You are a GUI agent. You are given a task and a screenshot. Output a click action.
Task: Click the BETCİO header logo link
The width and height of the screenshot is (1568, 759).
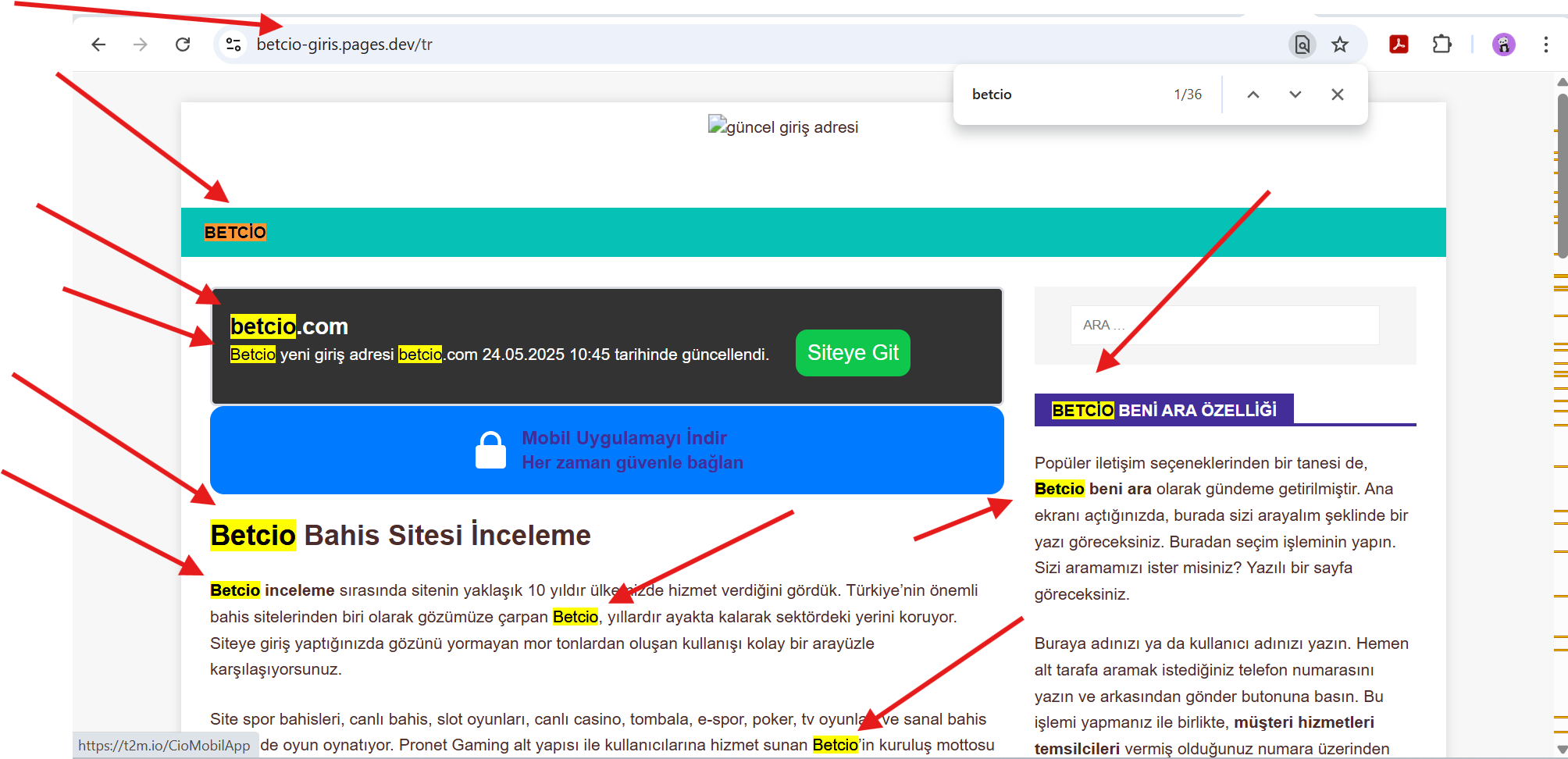(x=235, y=232)
